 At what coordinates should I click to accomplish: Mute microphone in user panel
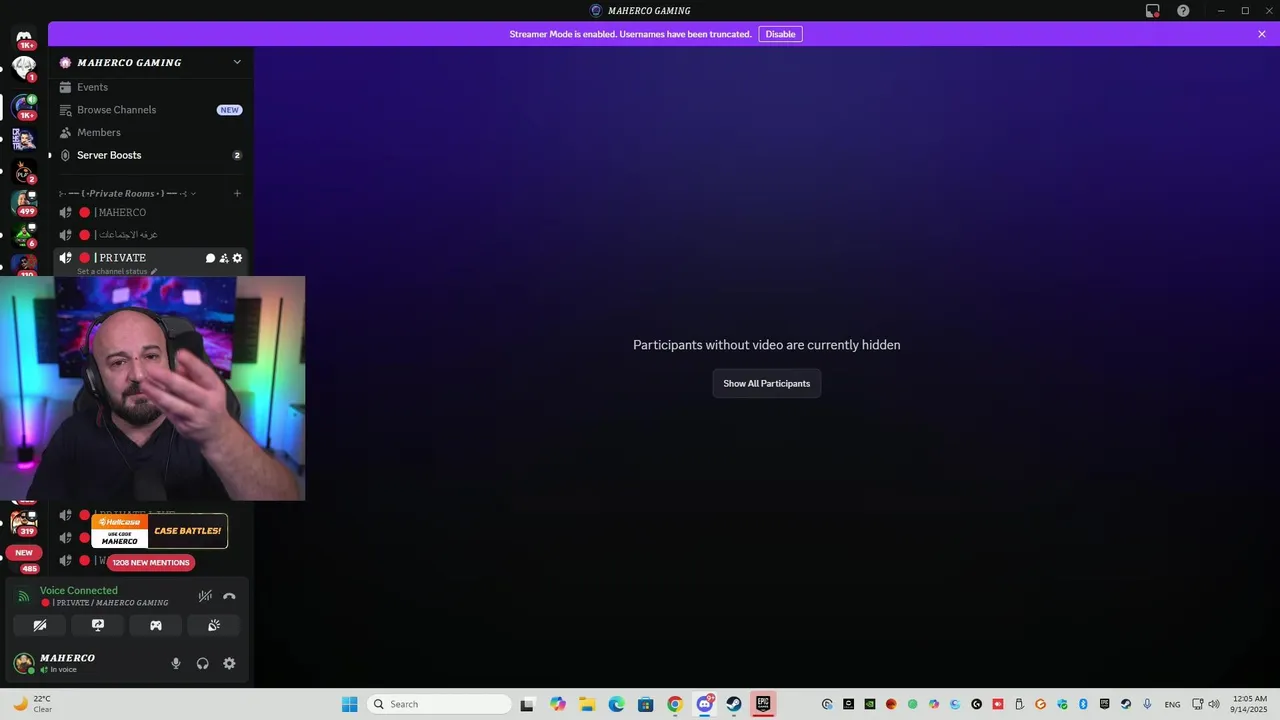pyautogui.click(x=176, y=663)
